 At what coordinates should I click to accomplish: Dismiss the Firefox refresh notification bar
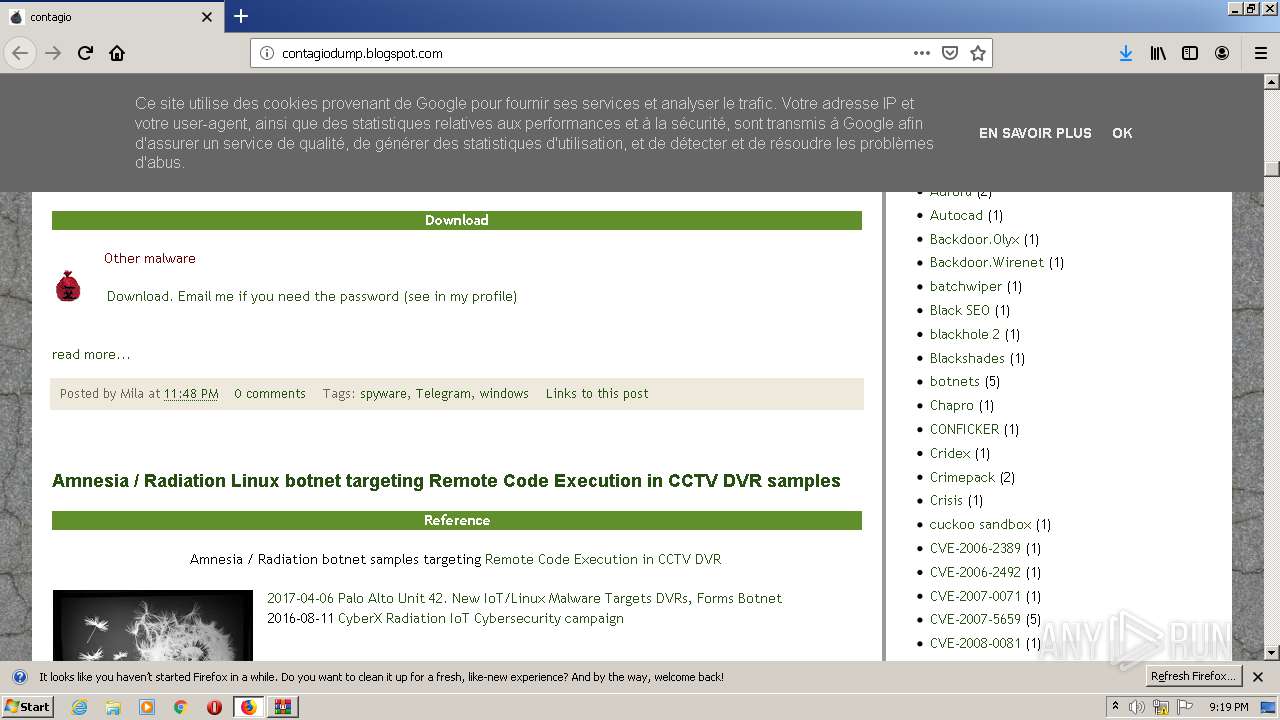1258,677
